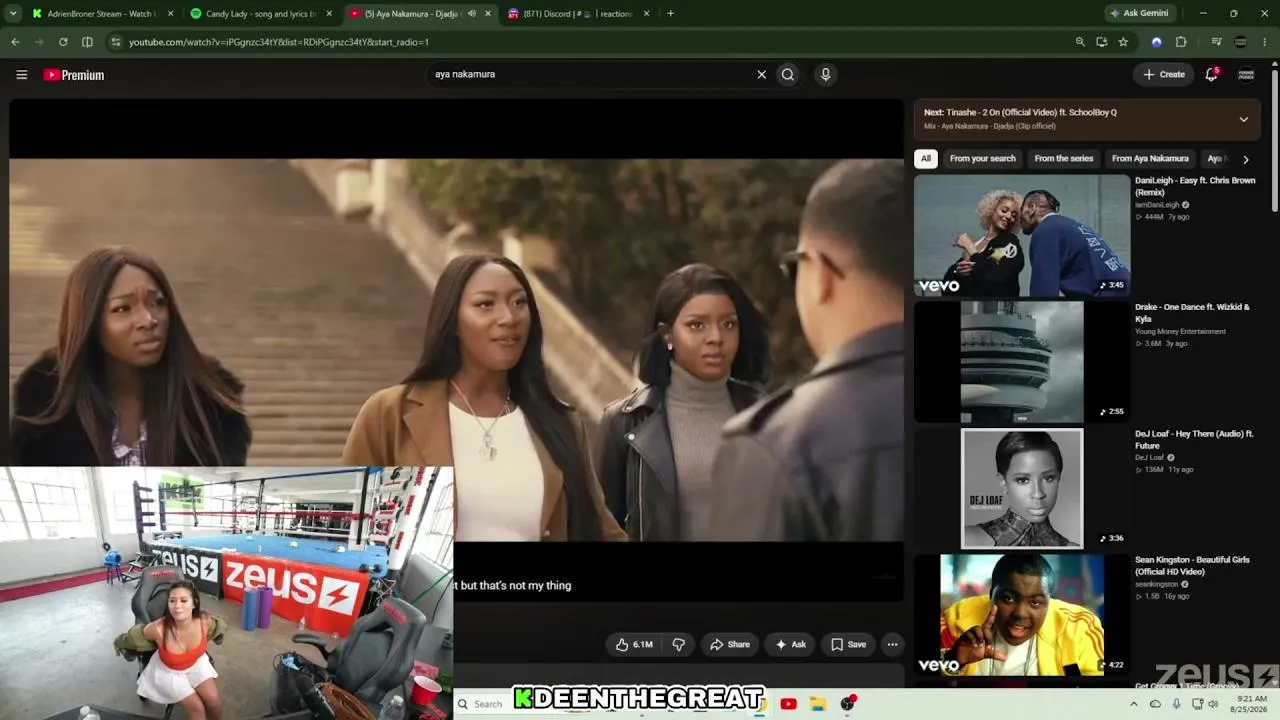Image resolution: width=1280 pixels, height=720 pixels.
Task: Expand the 'Next: Tinashe - 2 On' playlist panel
Action: [x=1243, y=119]
